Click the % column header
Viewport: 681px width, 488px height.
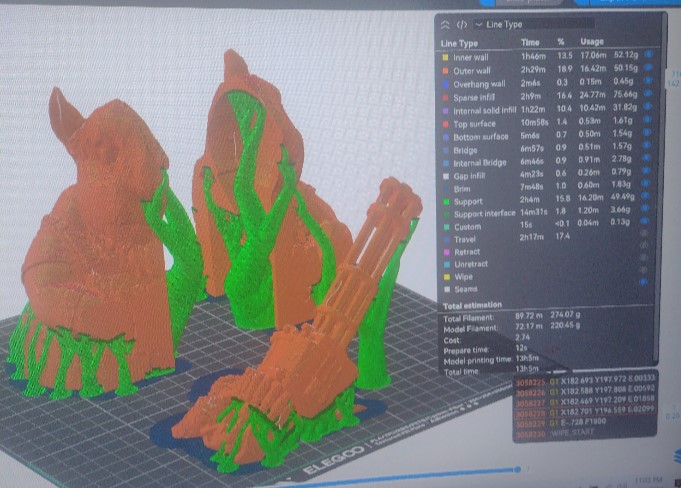coord(561,42)
